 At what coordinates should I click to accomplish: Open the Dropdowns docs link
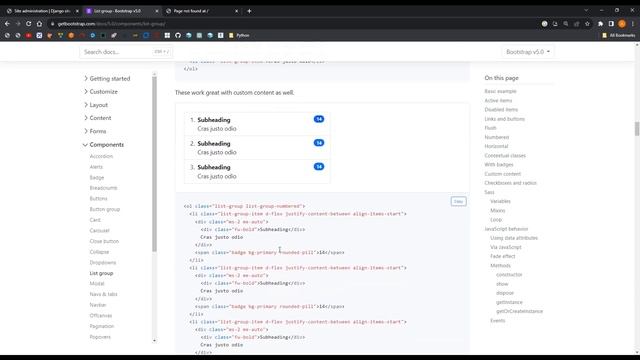(103, 262)
